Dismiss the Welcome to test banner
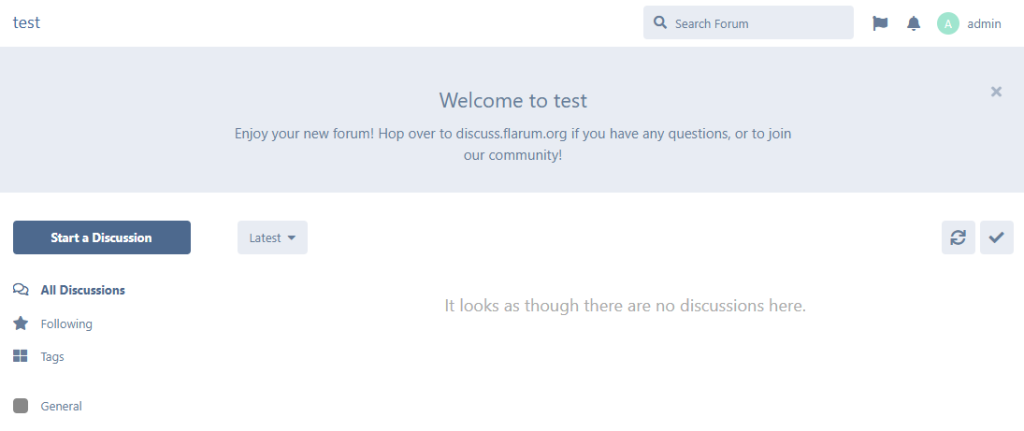This screenshot has width=1024, height=431. coord(996,91)
